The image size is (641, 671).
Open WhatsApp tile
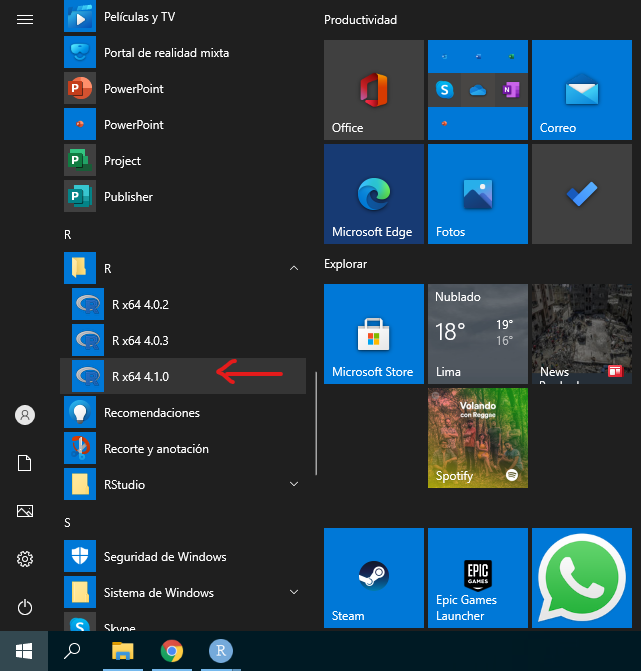click(x=582, y=578)
